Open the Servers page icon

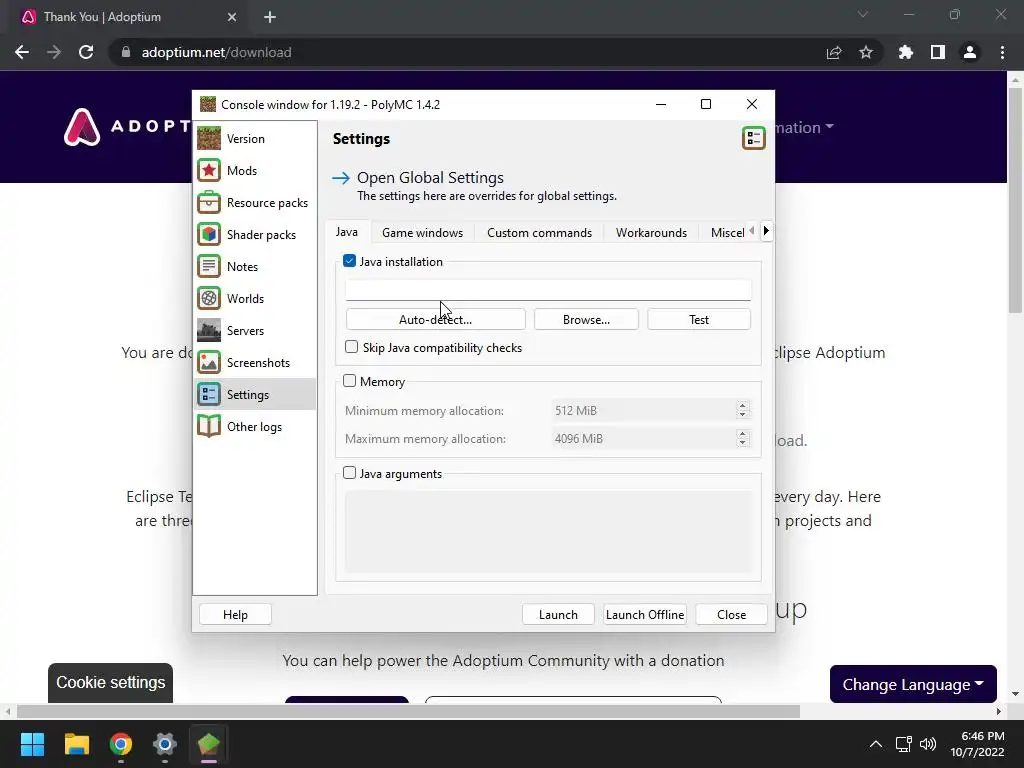(209, 330)
